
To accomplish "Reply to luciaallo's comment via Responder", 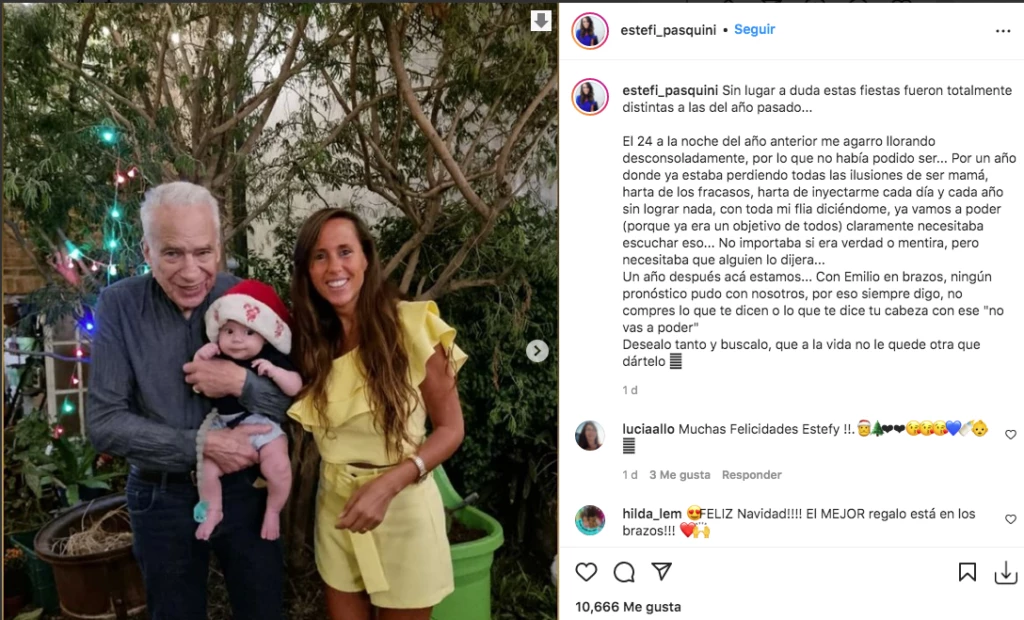I will tap(752, 475).
